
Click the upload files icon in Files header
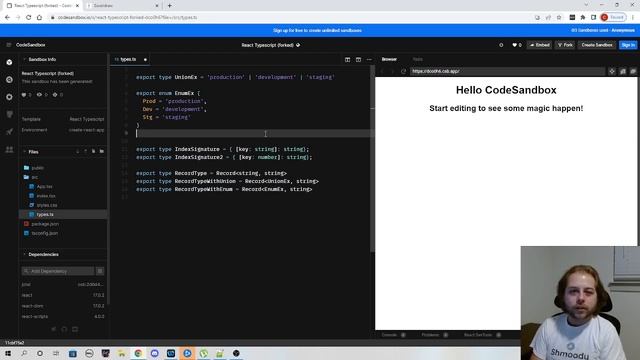[85, 151]
